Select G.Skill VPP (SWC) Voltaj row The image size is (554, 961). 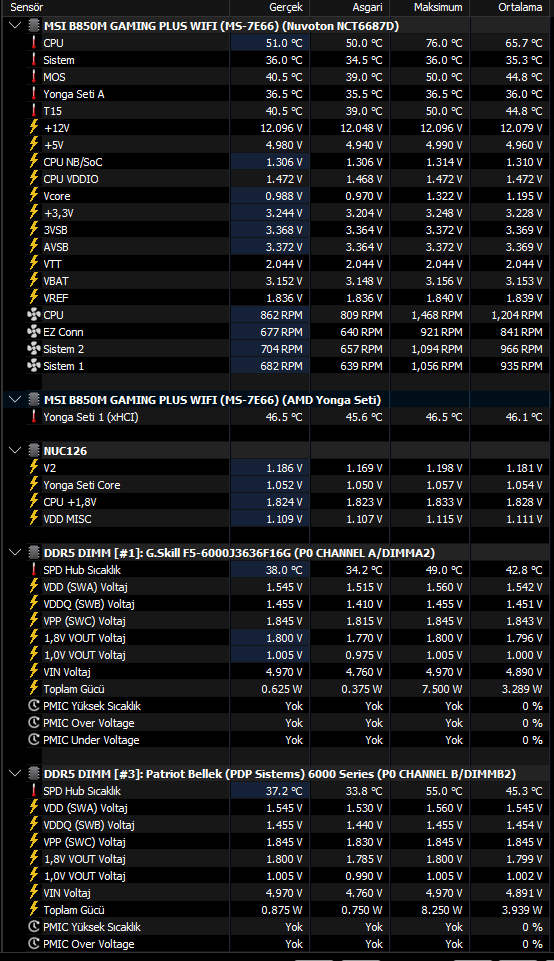(275, 621)
